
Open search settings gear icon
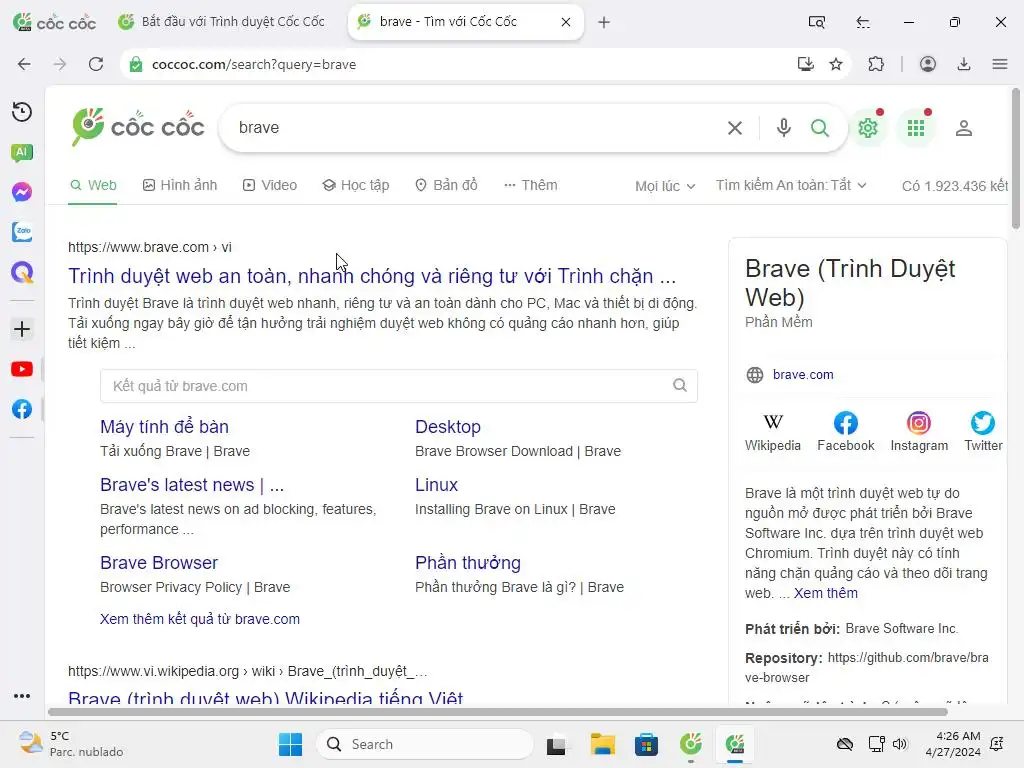tap(868, 128)
